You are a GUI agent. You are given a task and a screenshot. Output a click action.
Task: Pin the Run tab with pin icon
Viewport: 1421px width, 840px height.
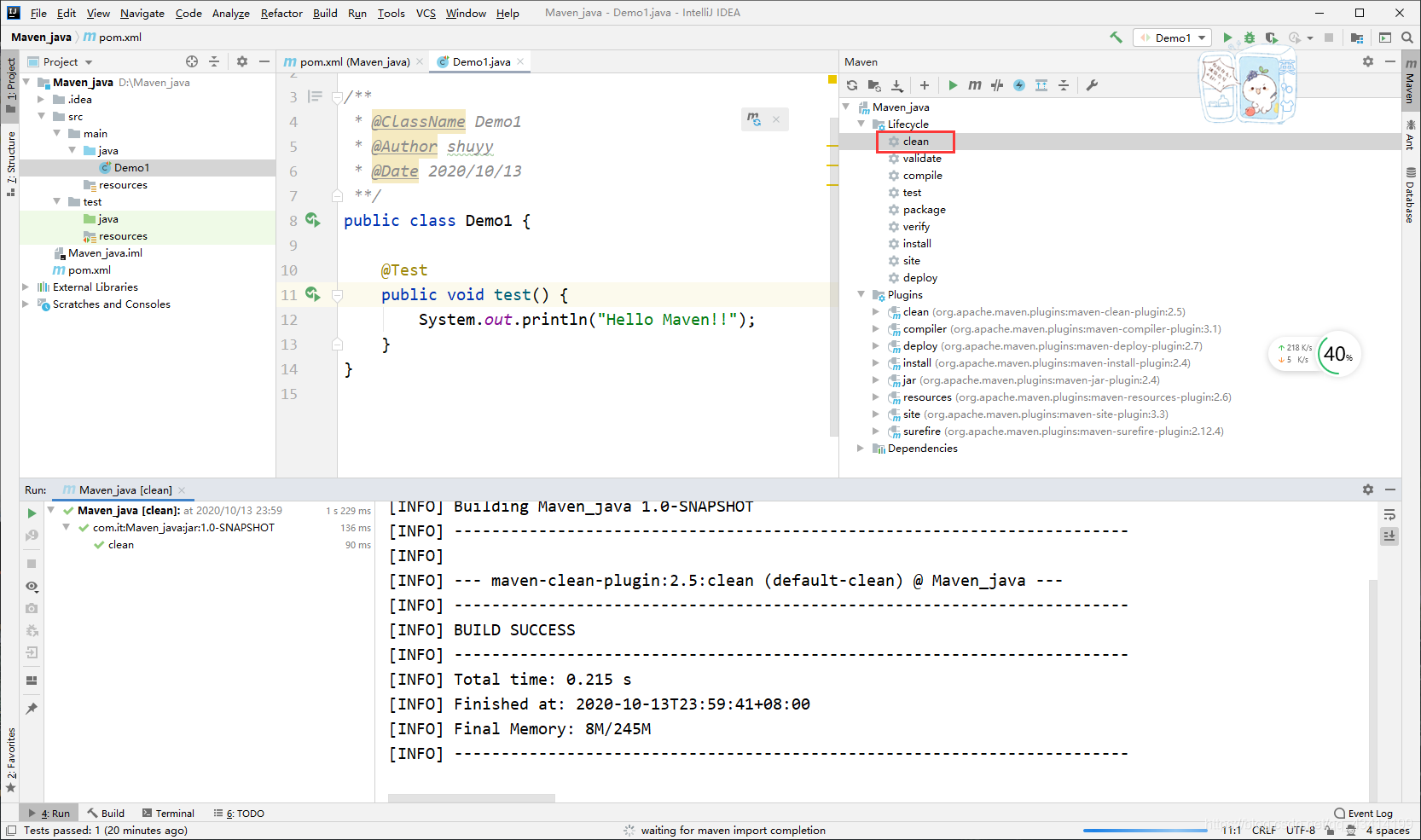tap(32, 709)
